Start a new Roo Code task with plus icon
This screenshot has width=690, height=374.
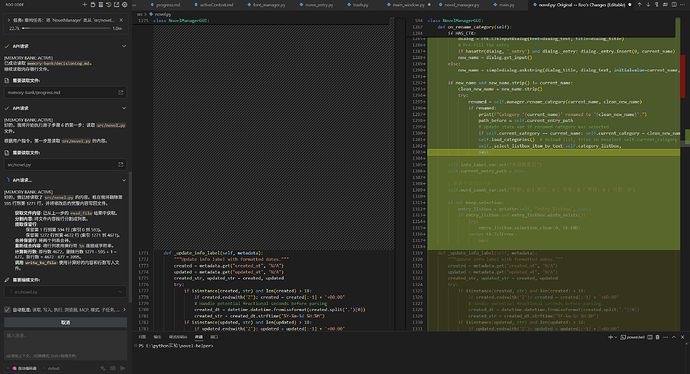(84, 4)
